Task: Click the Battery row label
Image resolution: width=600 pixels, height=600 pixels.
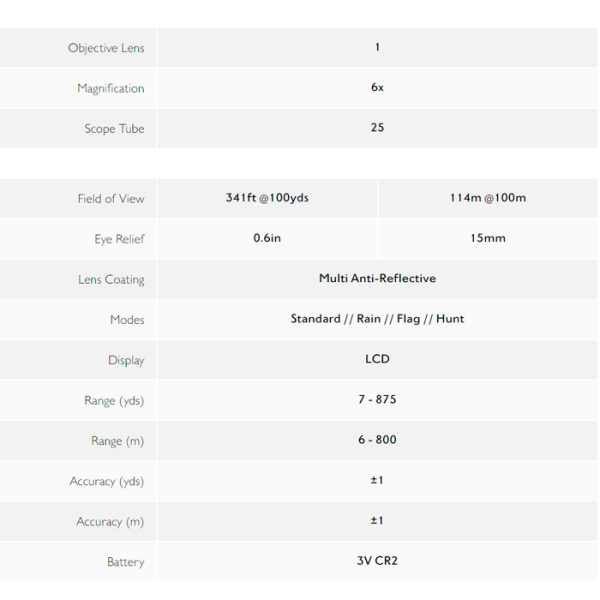Action: [x=126, y=562]
